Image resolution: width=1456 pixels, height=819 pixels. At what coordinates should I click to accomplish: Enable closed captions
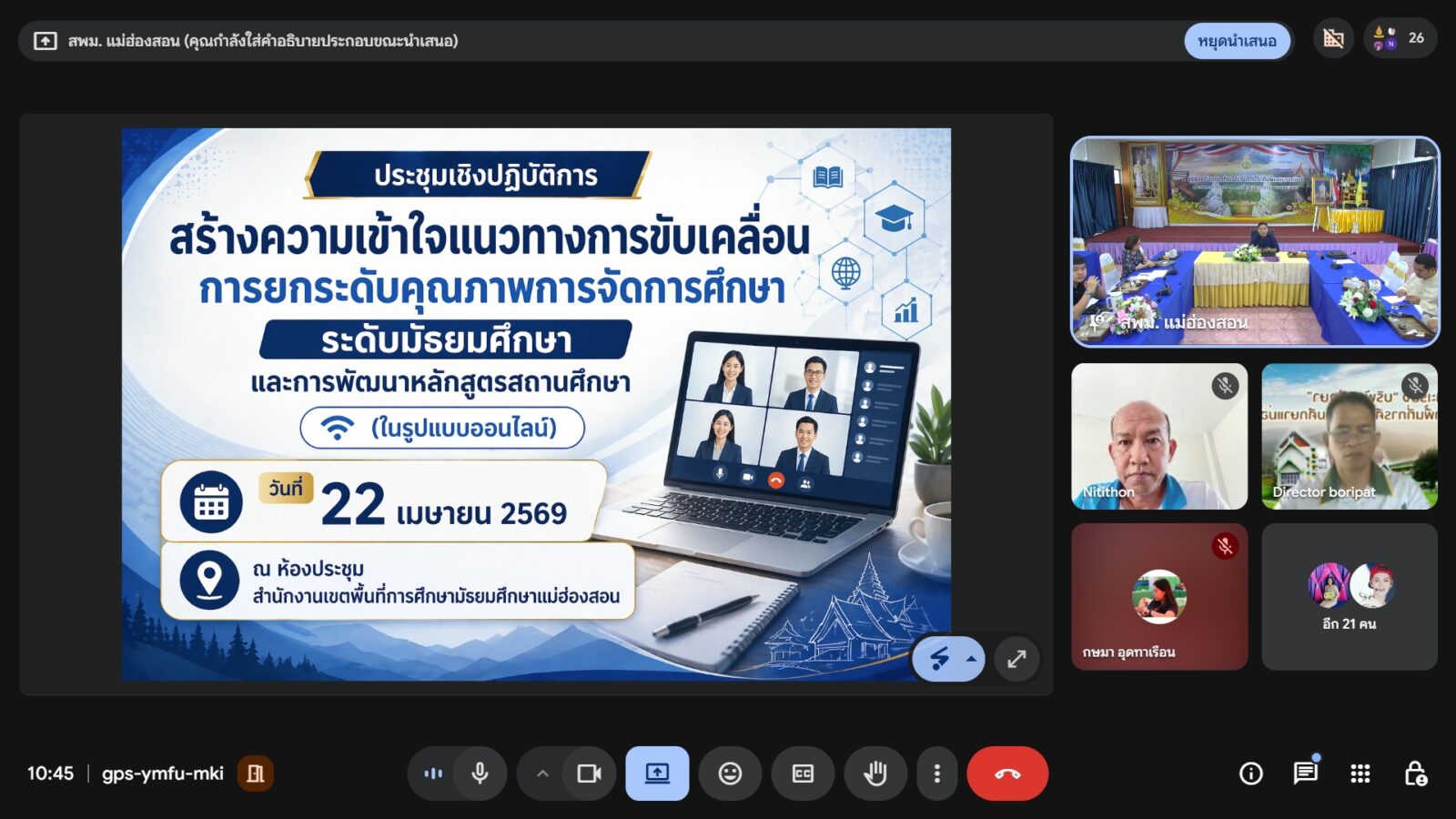pos(803,773)
